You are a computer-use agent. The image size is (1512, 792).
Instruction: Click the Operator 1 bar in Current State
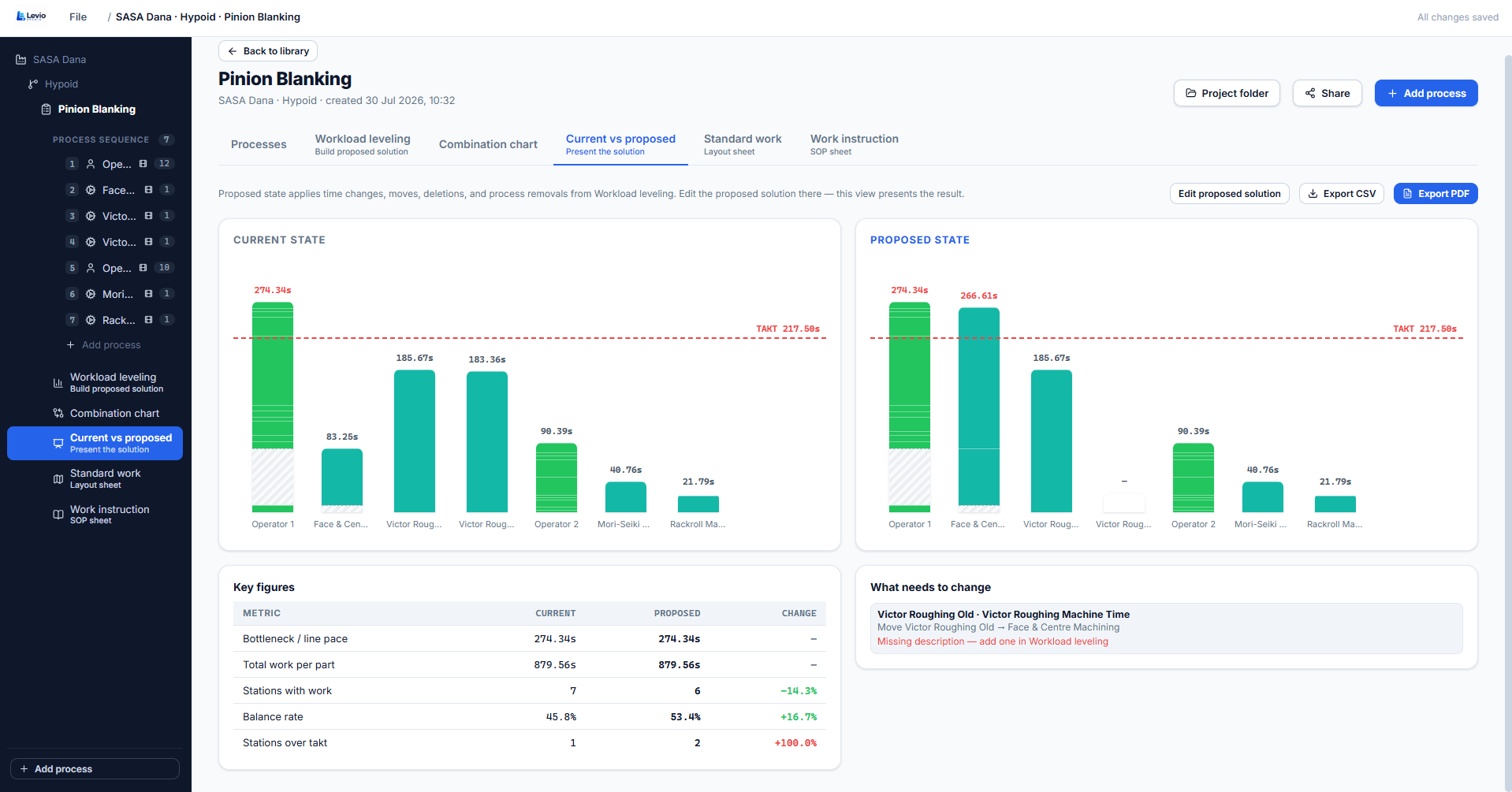click(x=273, y=407)
